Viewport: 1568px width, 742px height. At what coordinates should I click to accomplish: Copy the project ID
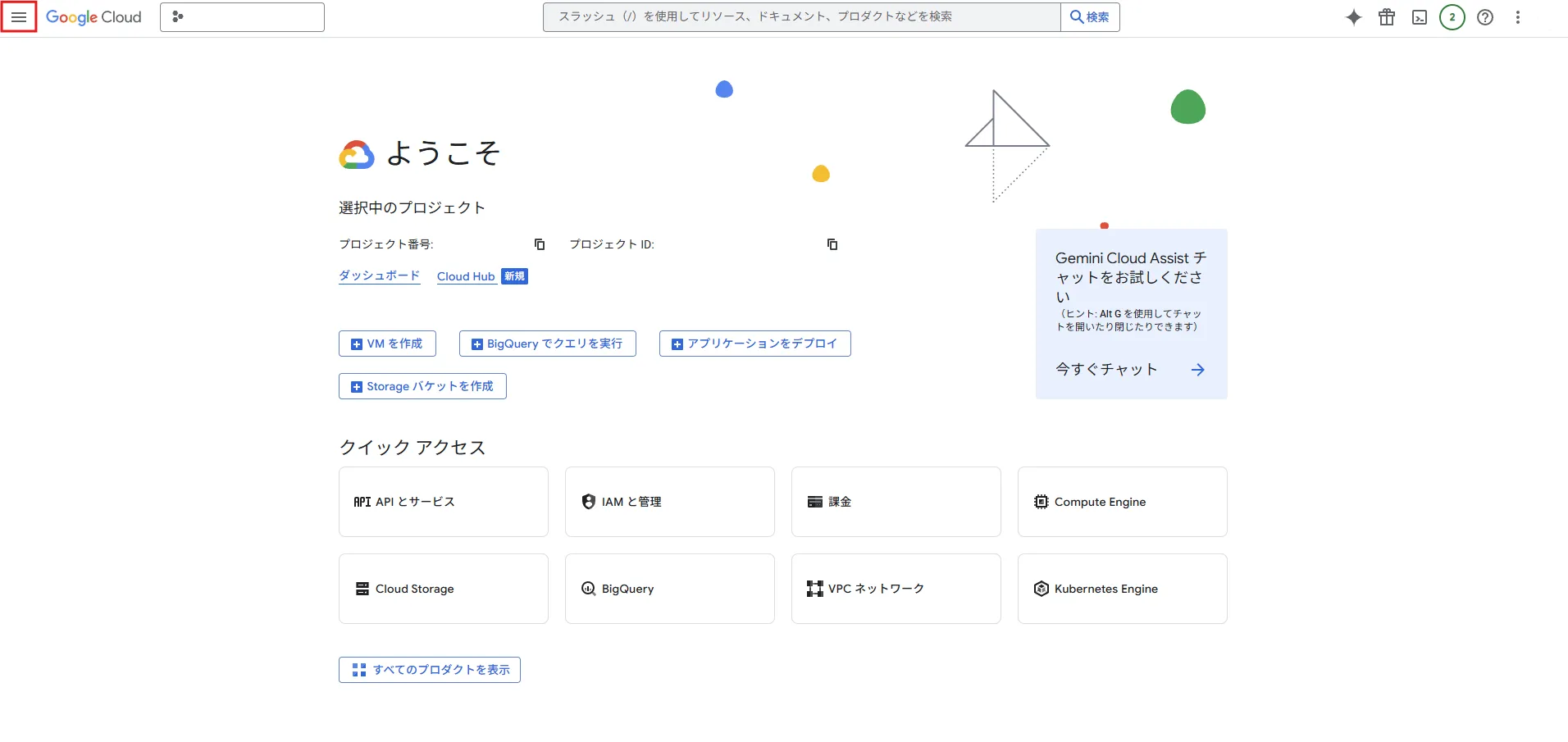coord(832,244)
